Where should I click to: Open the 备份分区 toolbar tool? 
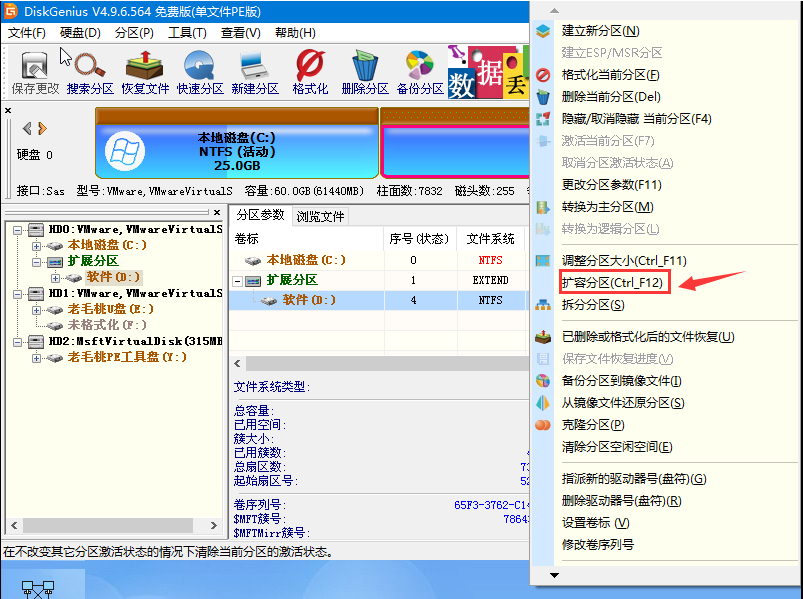(420, 72)
